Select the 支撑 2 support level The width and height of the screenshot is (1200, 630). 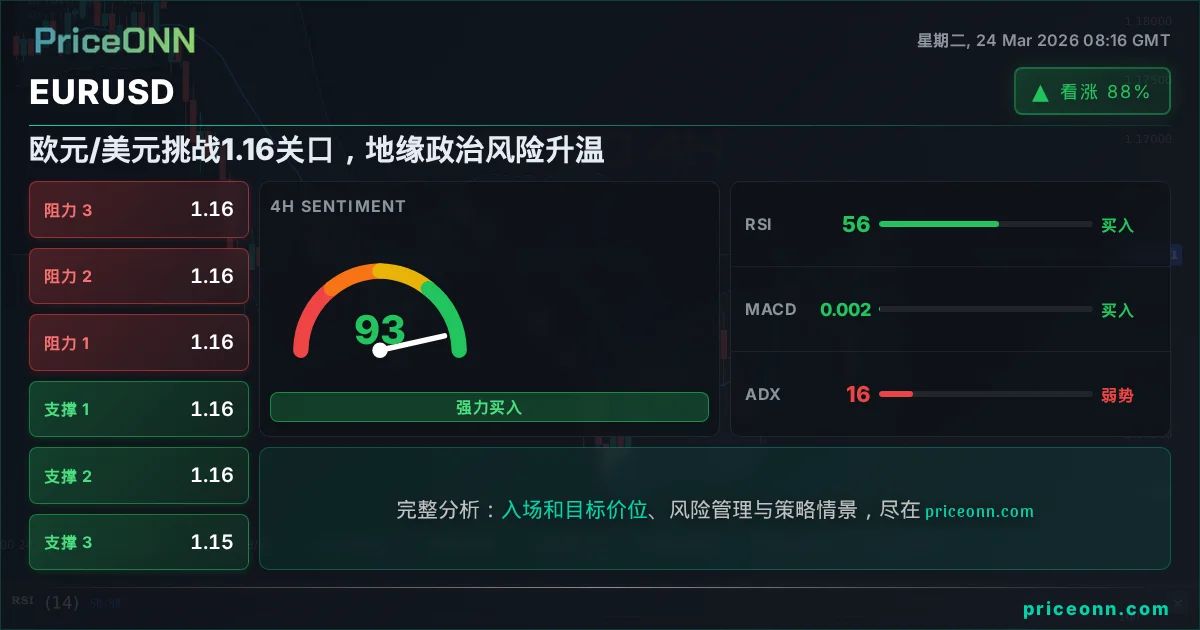pyautogui.click(x=139, y=476)
